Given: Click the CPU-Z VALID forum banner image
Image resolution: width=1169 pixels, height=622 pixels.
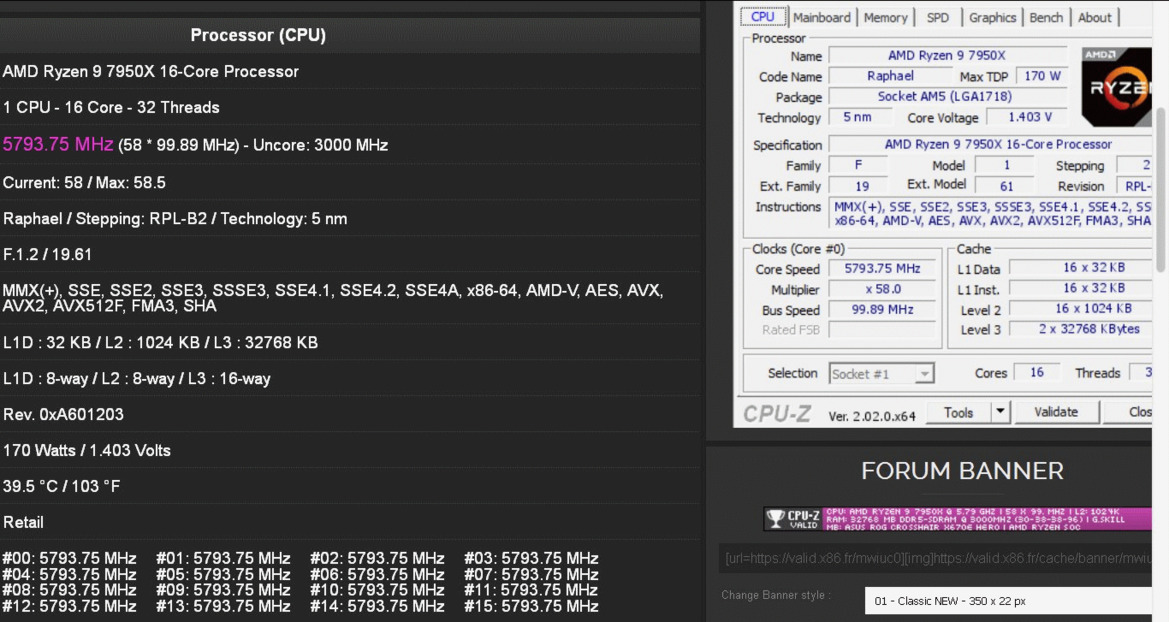Looking at the screenshot, I should 957,518.
